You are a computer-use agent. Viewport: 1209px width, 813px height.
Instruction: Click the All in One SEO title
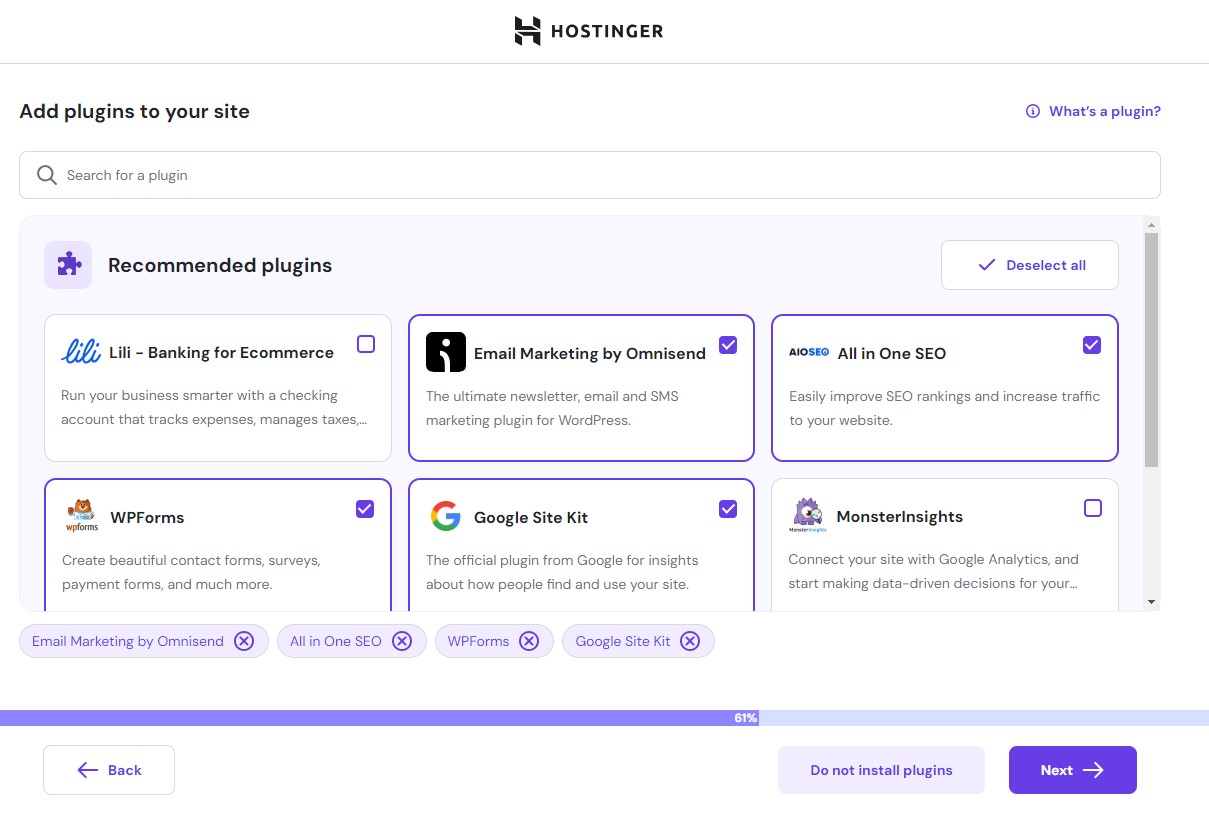tap(891, 353)
